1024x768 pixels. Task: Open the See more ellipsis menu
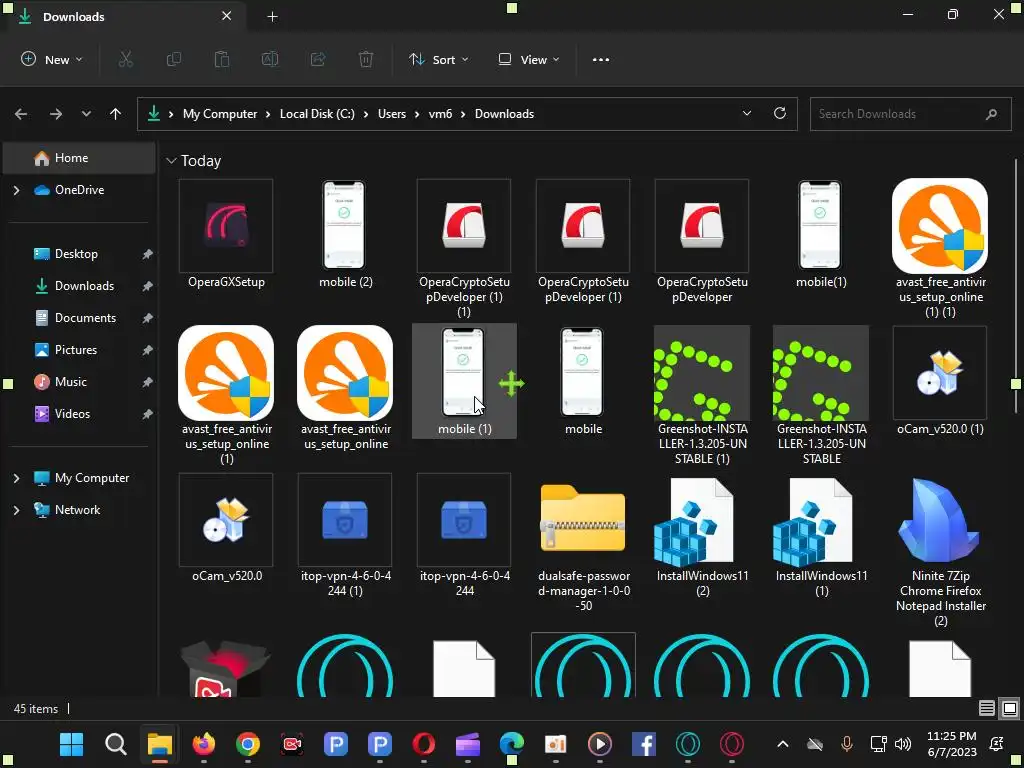[x=601, y=59]
